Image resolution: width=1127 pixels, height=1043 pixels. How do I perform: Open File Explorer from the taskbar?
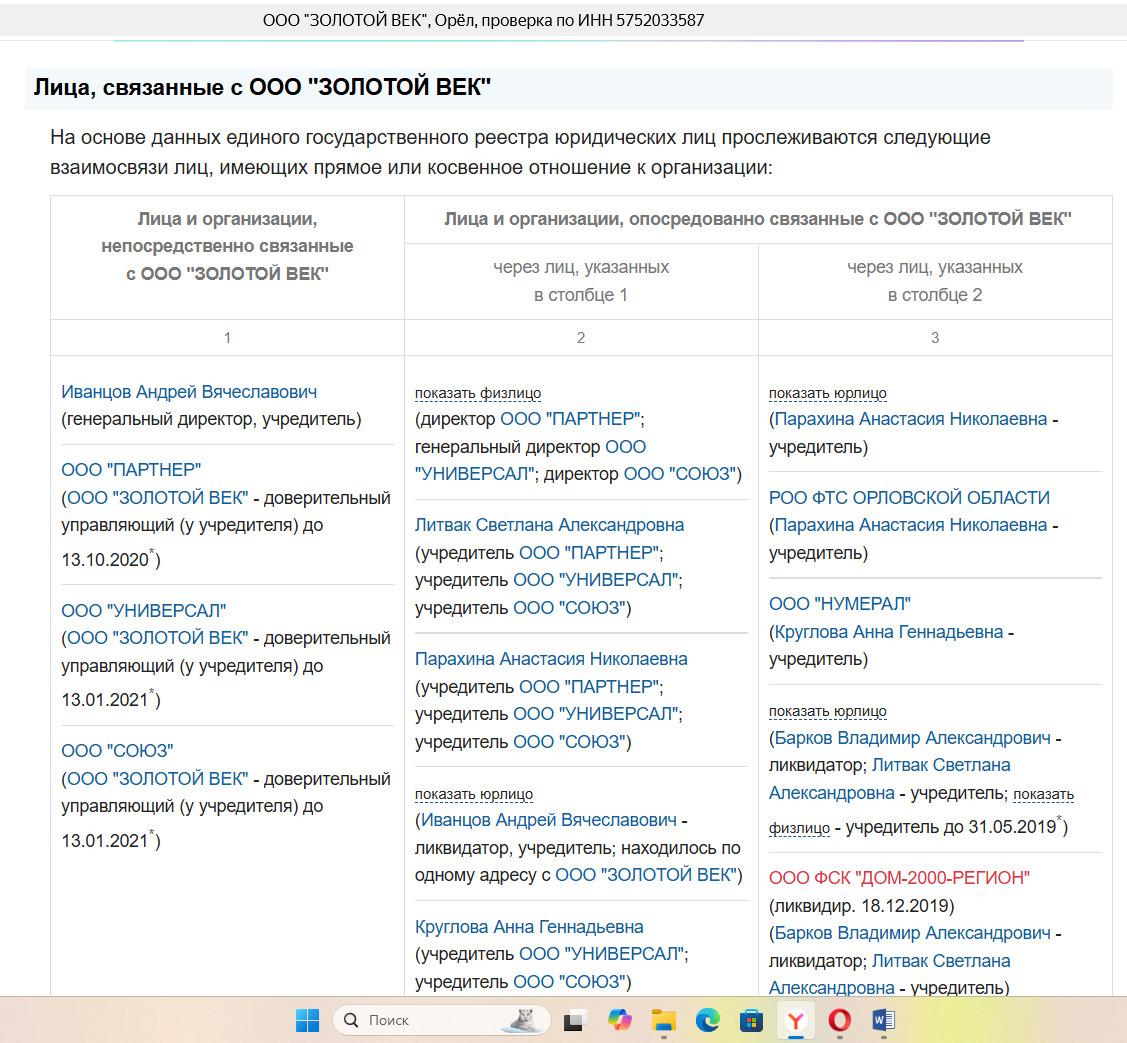(x=663, y=1020)
